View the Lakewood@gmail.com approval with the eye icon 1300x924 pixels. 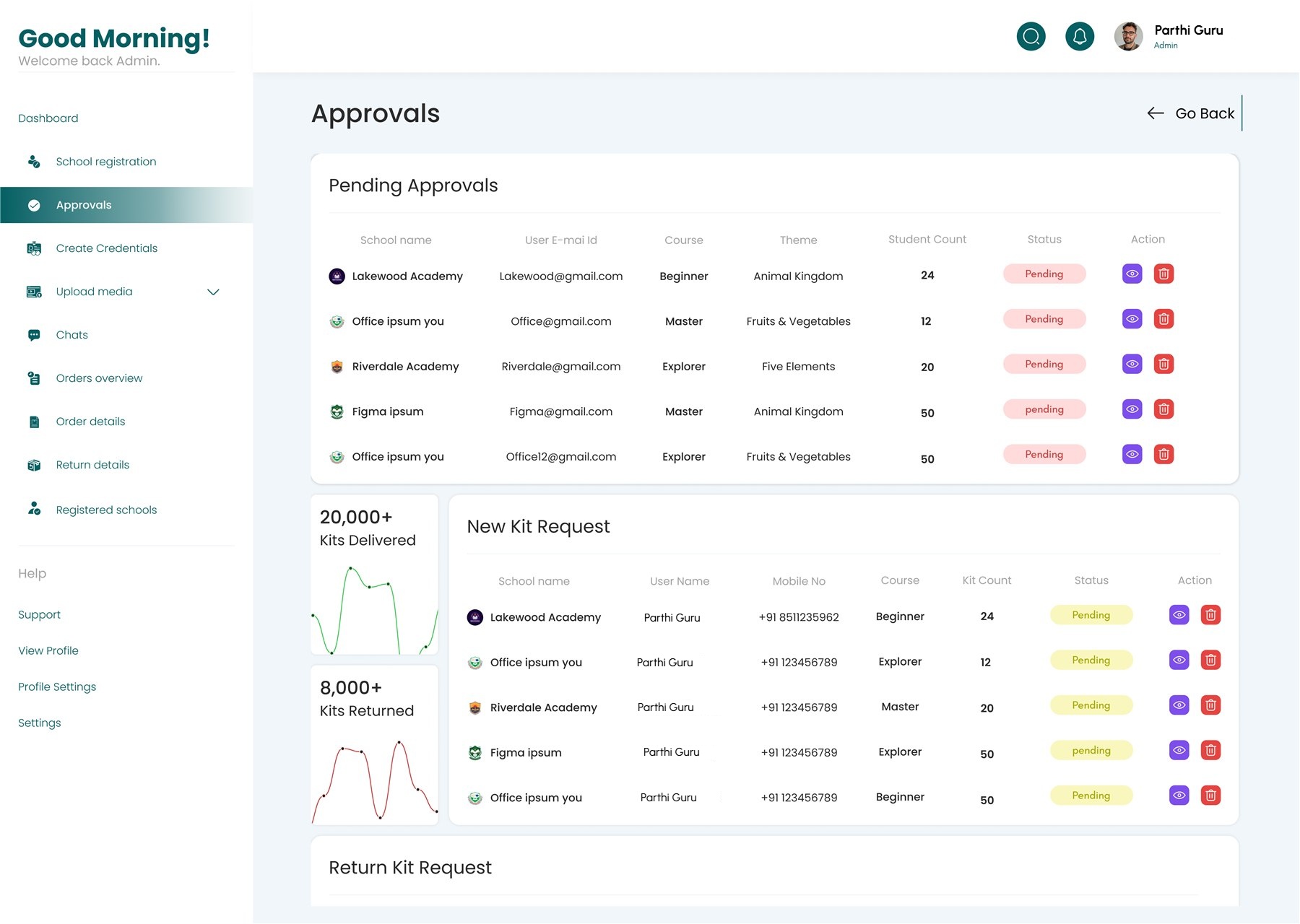1132,274
